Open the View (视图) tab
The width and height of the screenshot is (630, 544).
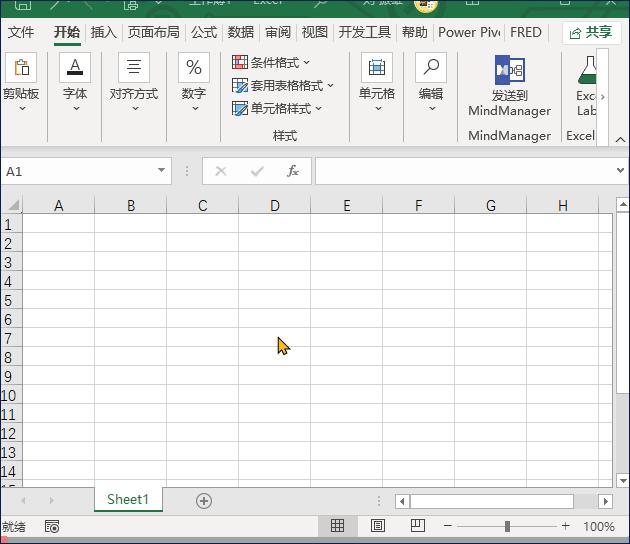coord(315,32)
